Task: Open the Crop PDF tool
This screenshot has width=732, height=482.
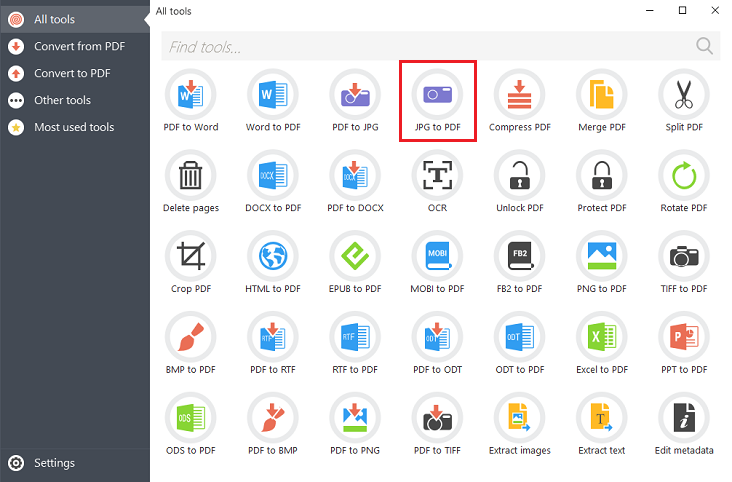Action: click(x=190, y=263)
